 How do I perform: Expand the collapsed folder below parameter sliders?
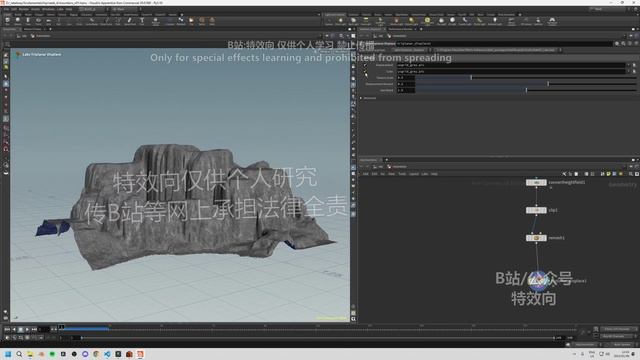[x=361, y=98]
